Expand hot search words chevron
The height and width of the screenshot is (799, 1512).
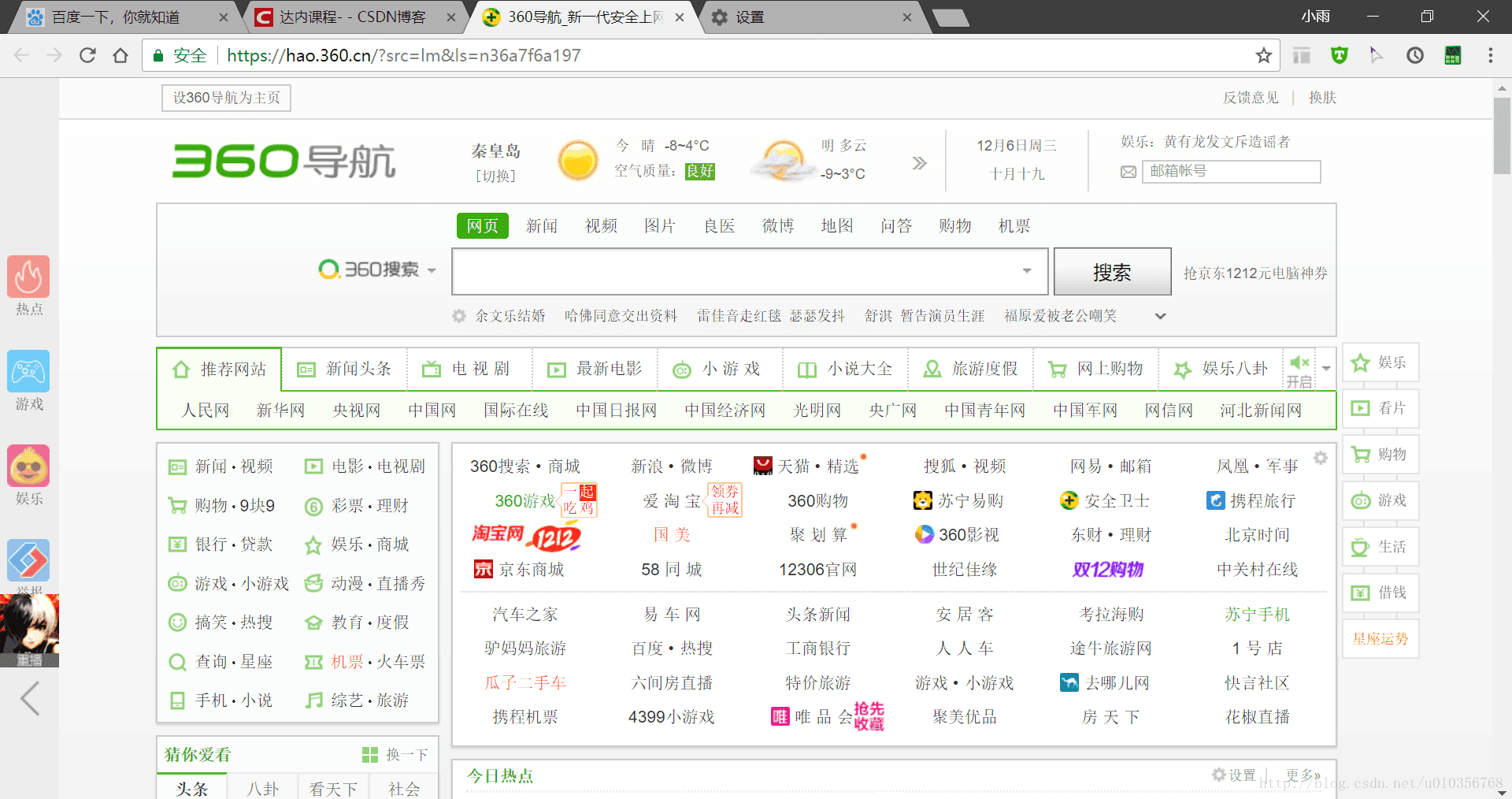[x=1160, y=316]
